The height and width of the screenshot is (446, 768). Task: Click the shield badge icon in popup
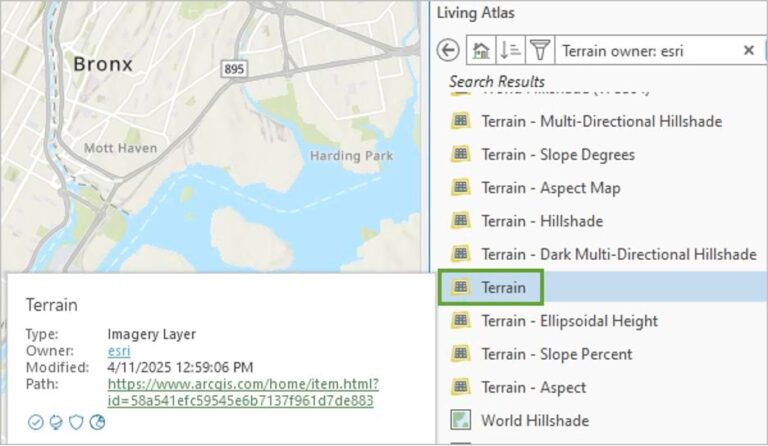76,422
